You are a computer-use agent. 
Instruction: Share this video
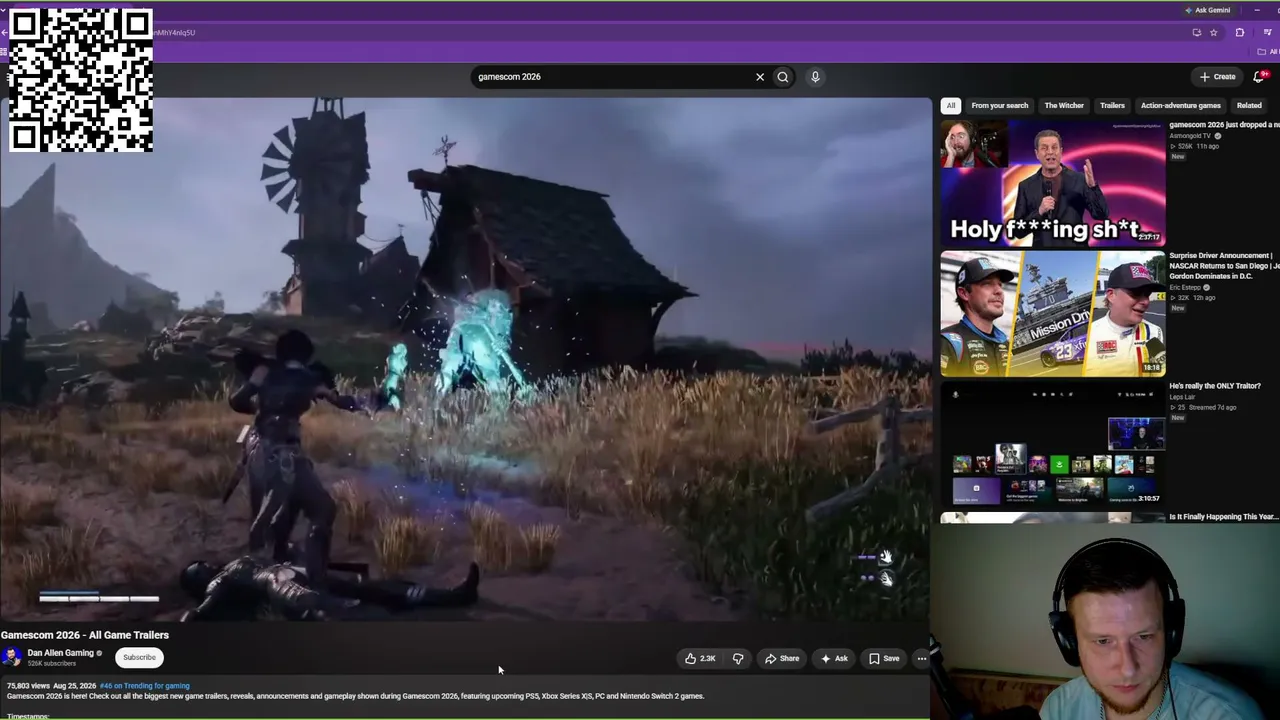coord(782,658)
